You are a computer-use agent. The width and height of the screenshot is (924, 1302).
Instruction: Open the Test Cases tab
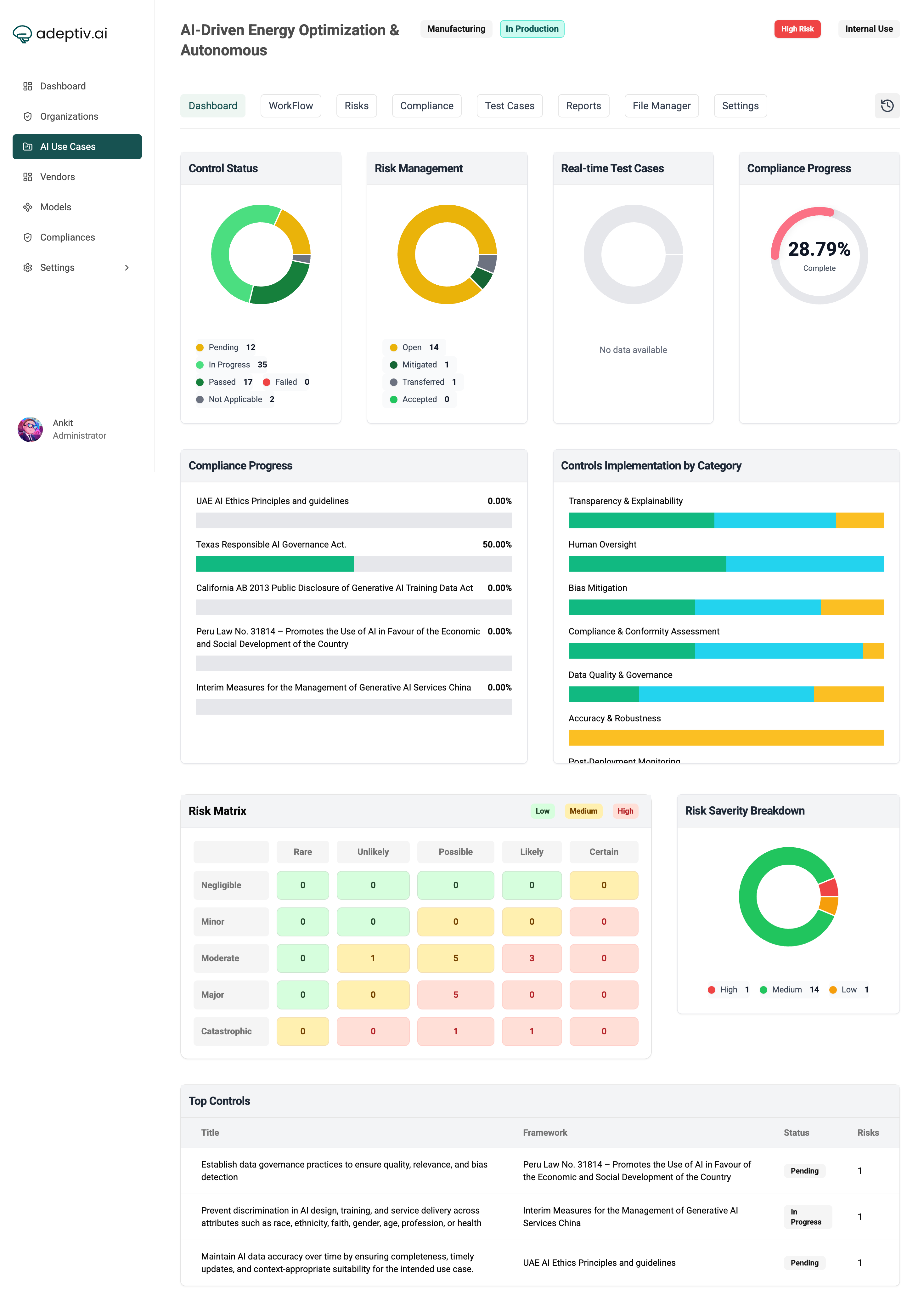coord(509,105)
